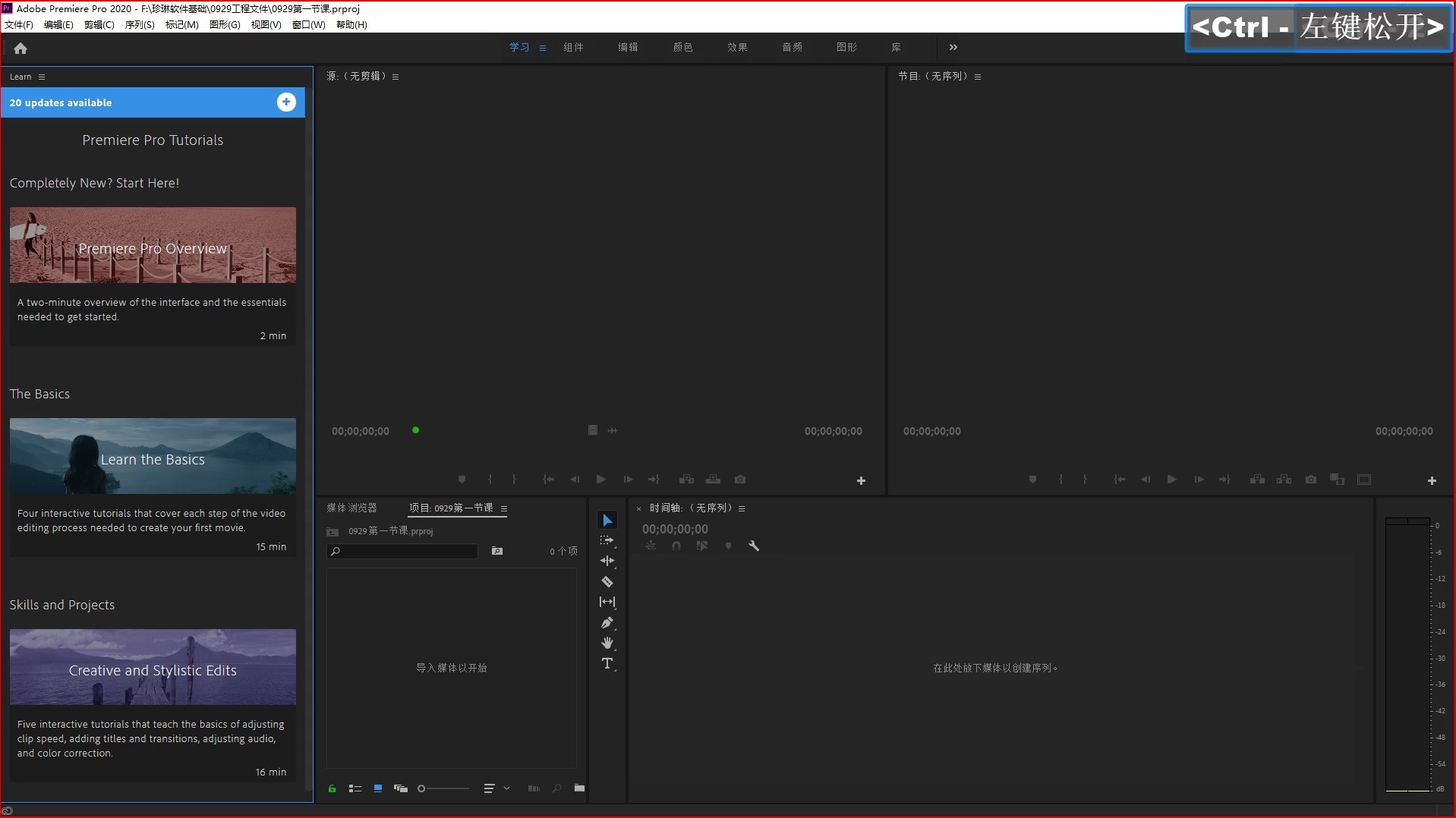Click the plus on the 20 updates banner
Viewport: 1456px width, 818px height.
(286, 102)
